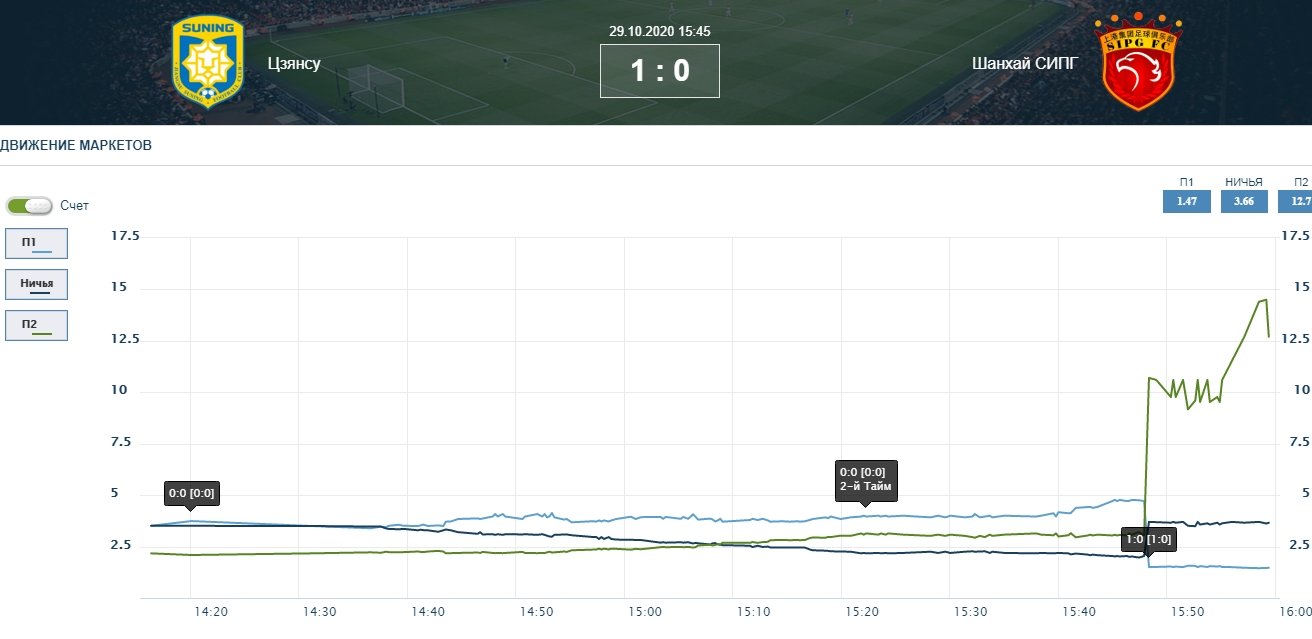Click the П2 line peak near 14.5
1312x639 pixels.
pyautogui.click(x=1263, y=300)
